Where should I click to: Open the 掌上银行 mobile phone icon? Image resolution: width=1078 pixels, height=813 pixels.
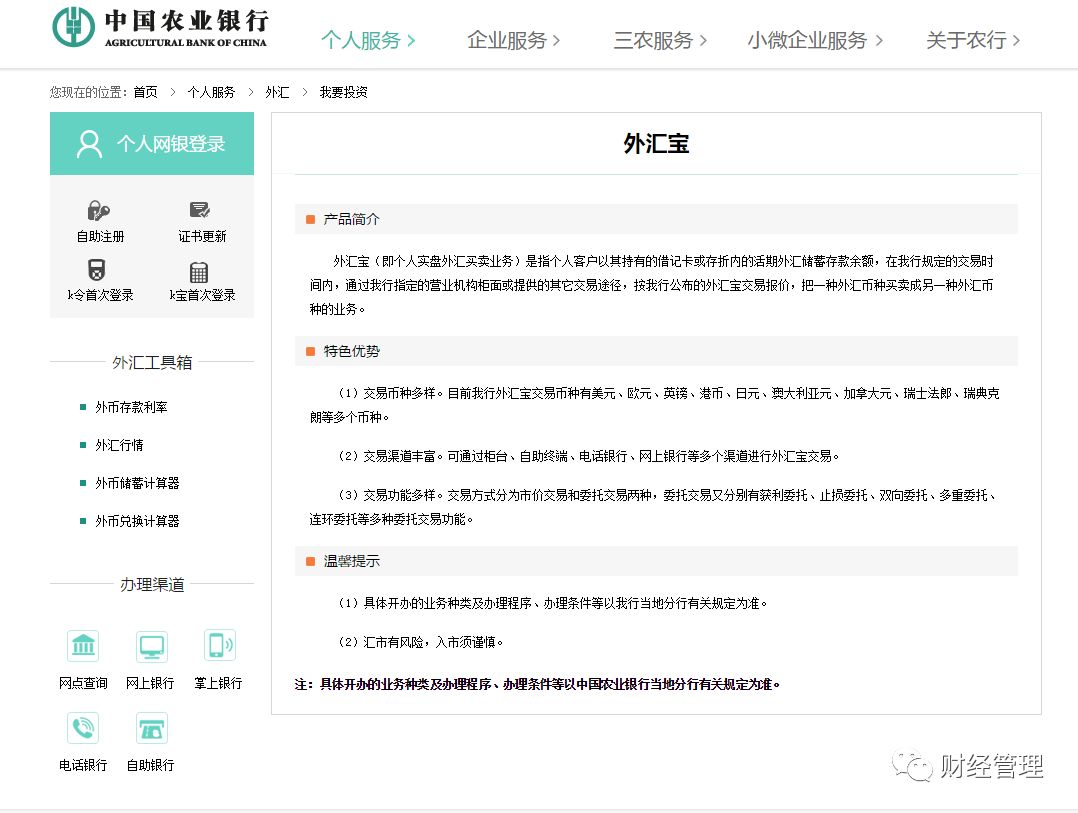tap(220, 646)
